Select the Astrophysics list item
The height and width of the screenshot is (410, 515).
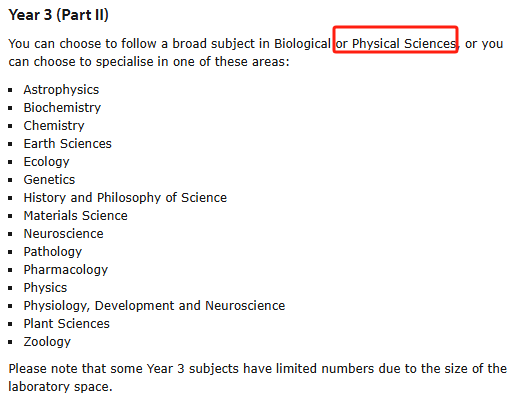click(61, 90)
